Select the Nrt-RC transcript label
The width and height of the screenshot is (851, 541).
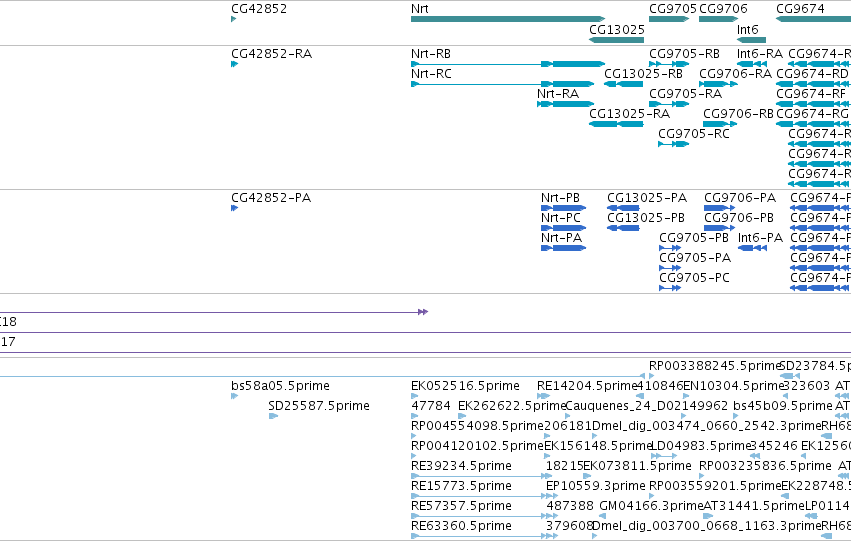(431, 74)
